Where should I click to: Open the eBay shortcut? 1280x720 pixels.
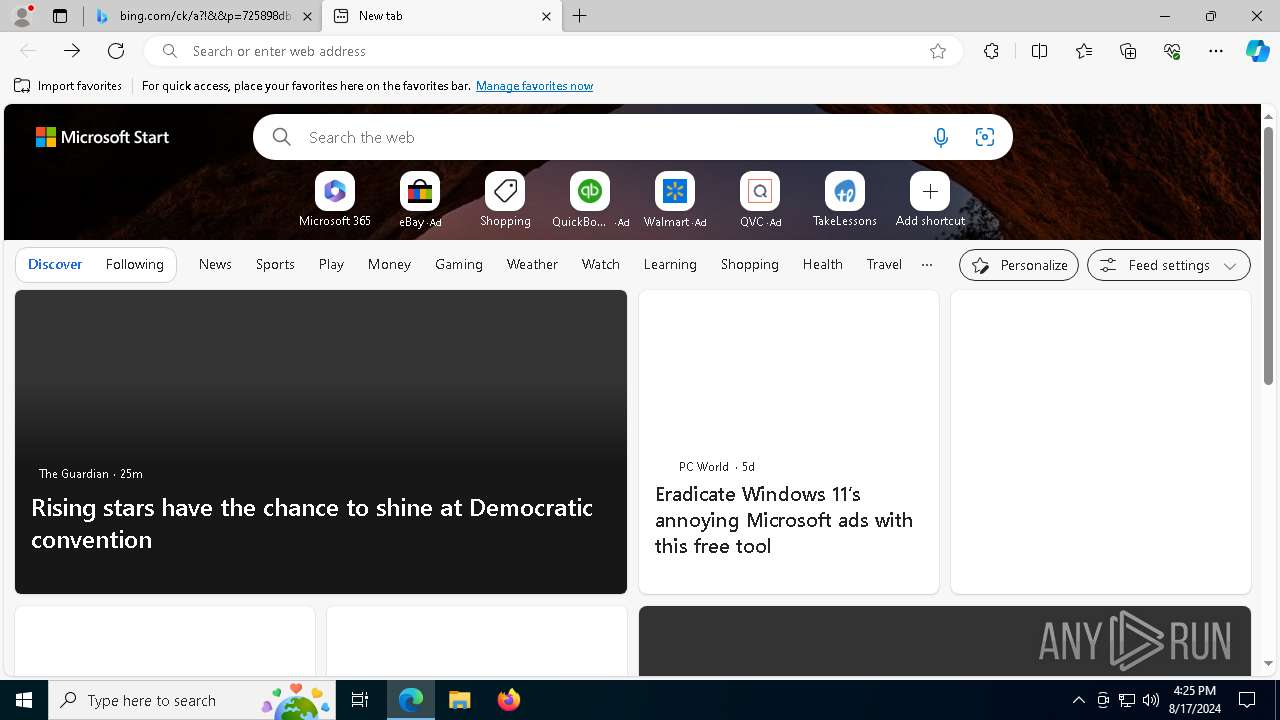click(420, 200)
